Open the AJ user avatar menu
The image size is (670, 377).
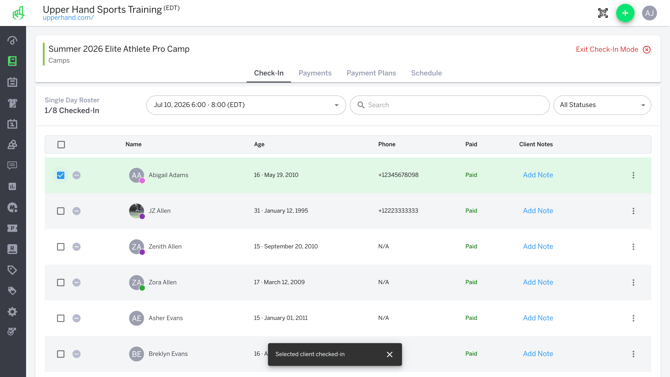click(649, 13)
